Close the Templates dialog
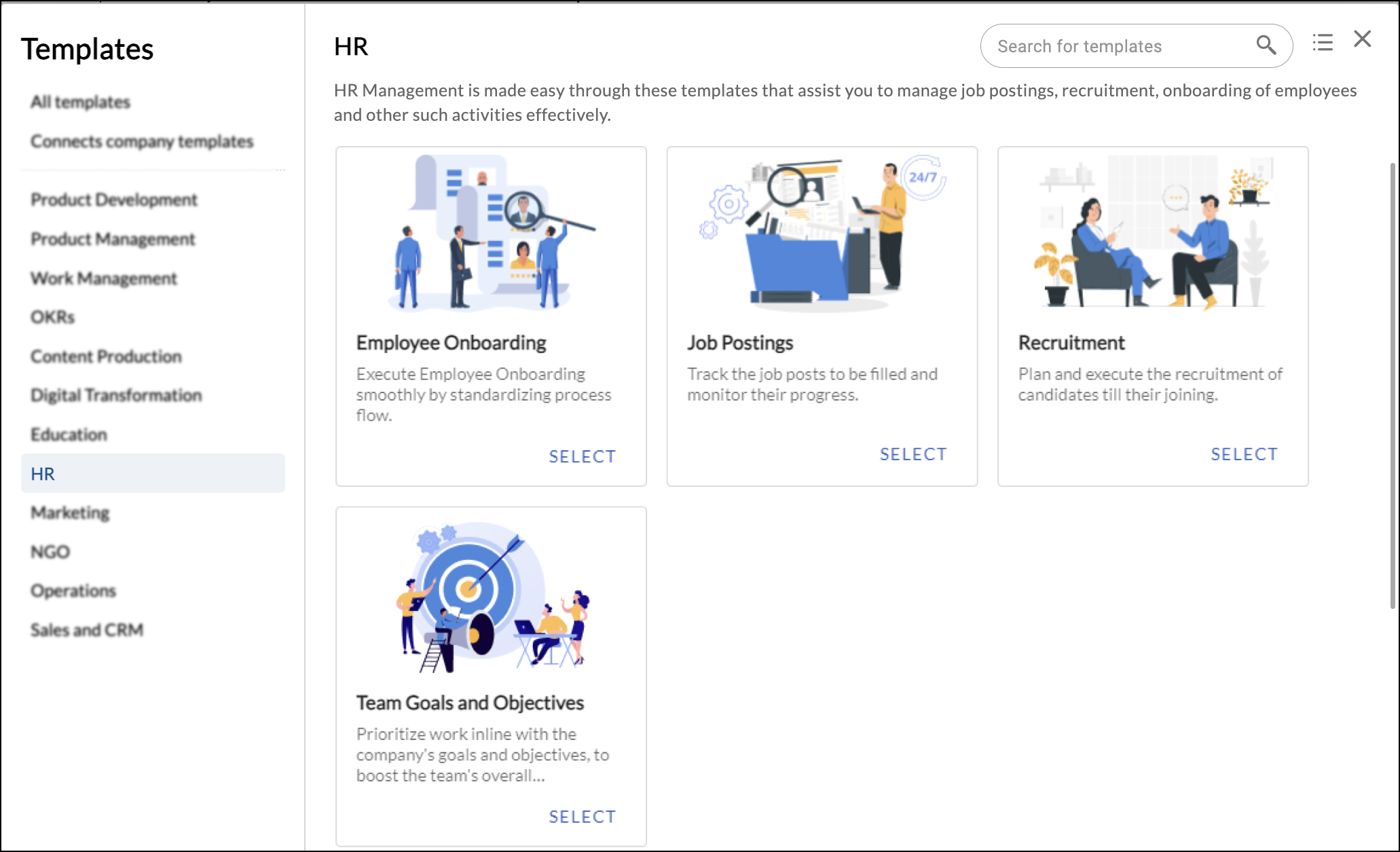Viewport: 1400px width, 852px height. (1362, 38)
